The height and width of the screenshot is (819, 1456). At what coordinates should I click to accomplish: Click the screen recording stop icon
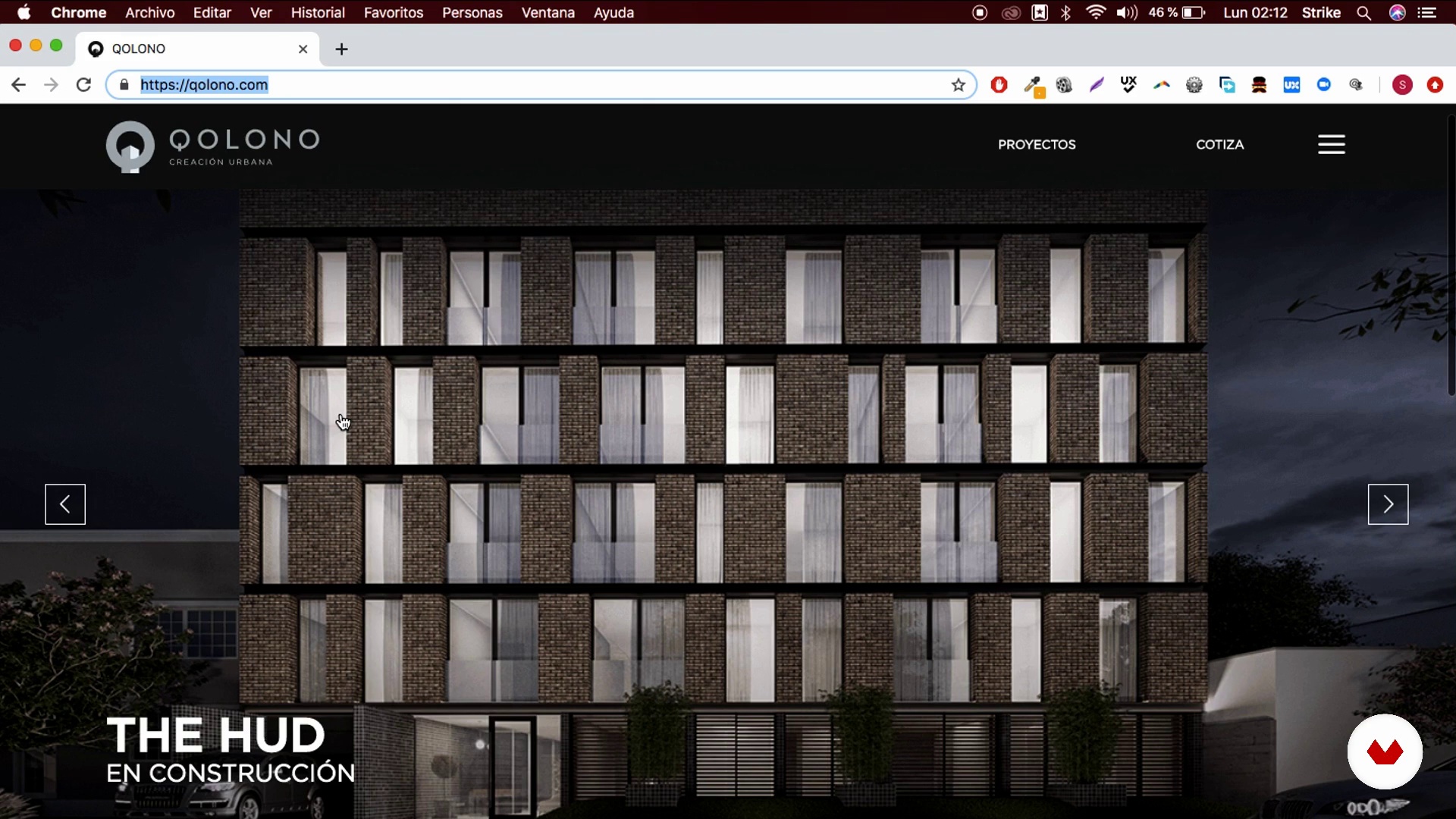[x=980, y=12]
